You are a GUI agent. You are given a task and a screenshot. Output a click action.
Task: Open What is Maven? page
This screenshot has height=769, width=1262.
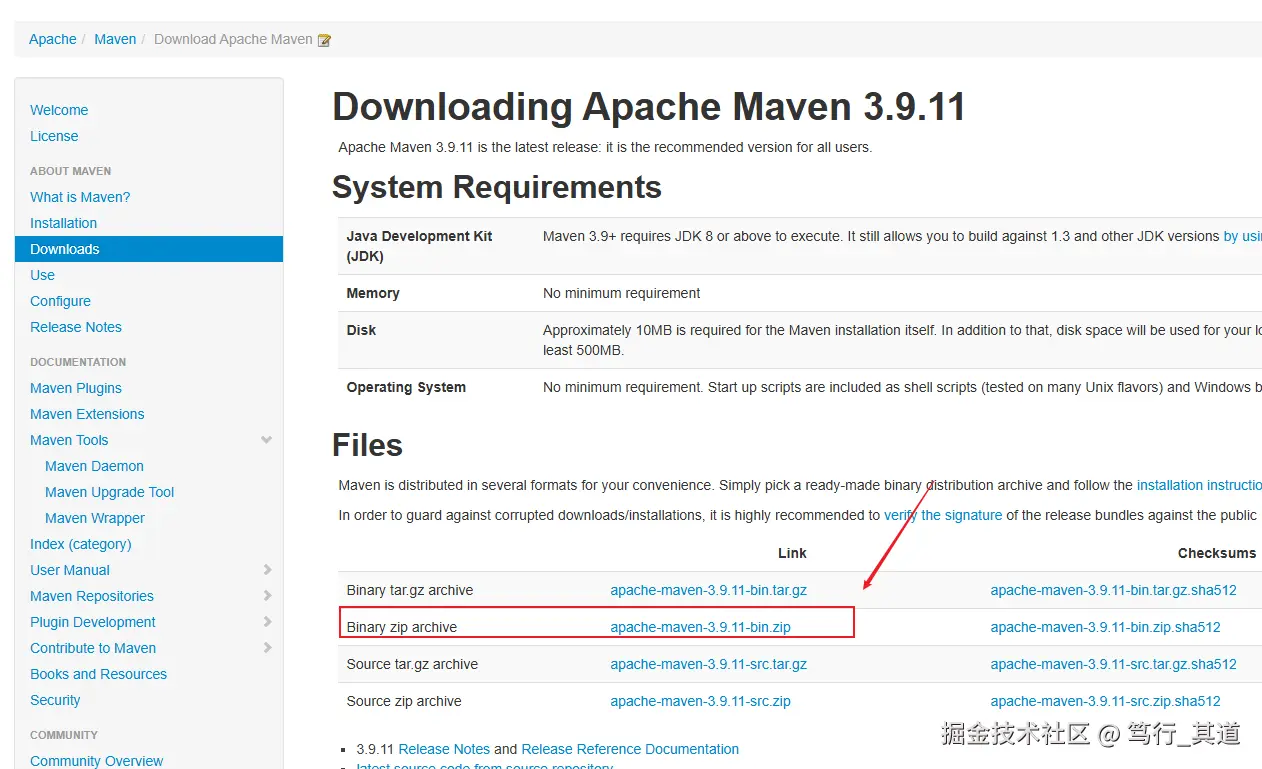[x=80, y=197]
